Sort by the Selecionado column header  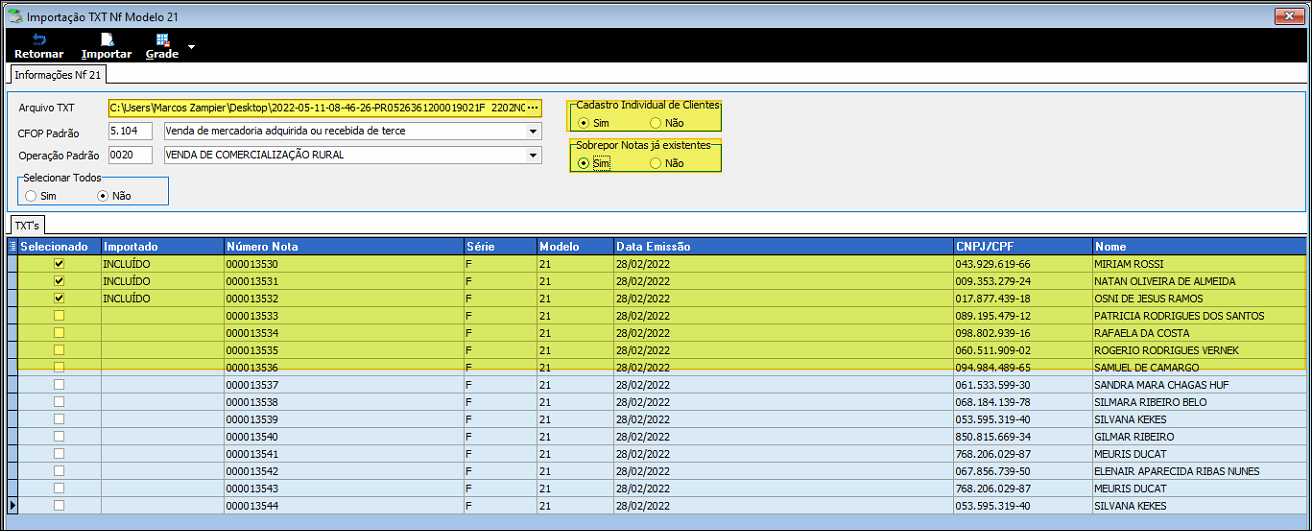point(59,246)
